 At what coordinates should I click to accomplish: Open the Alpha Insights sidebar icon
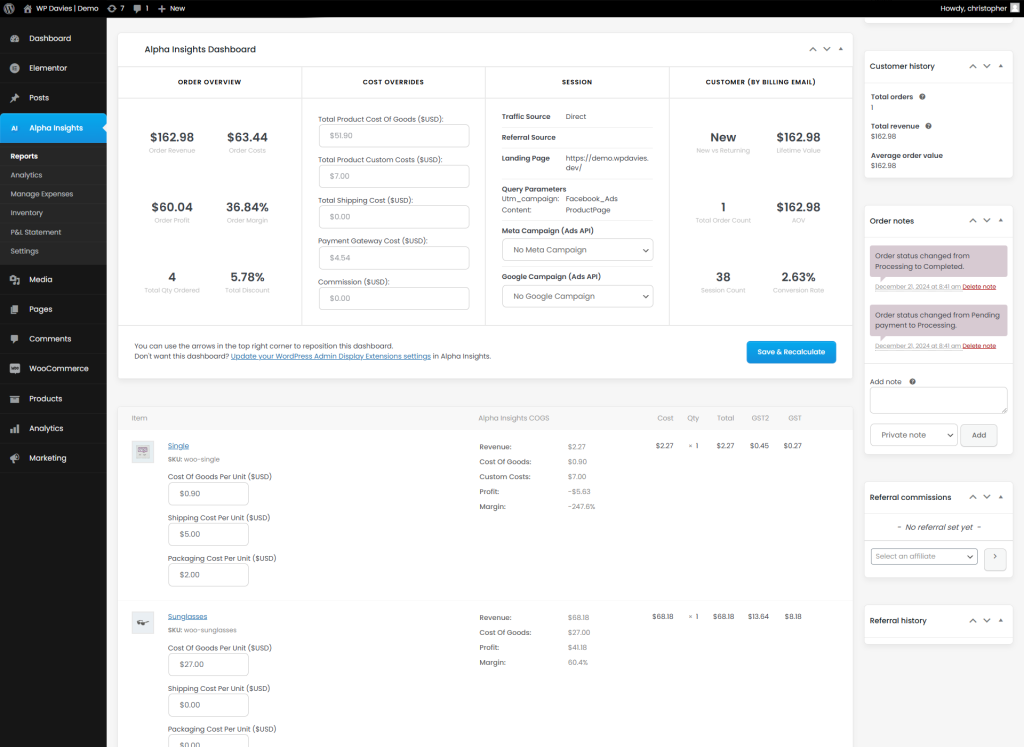[x=18, y=128]
